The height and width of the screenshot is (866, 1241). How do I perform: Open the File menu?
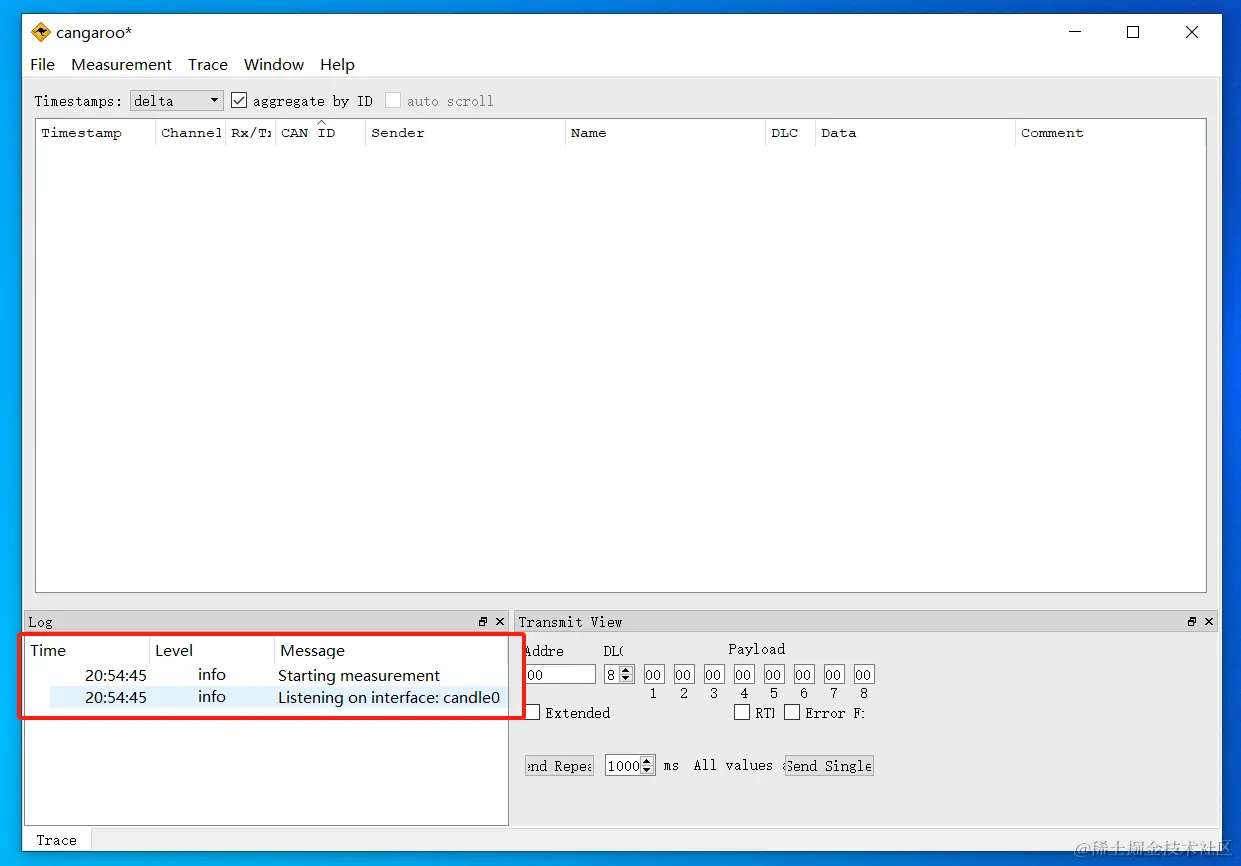click(43, 64)
